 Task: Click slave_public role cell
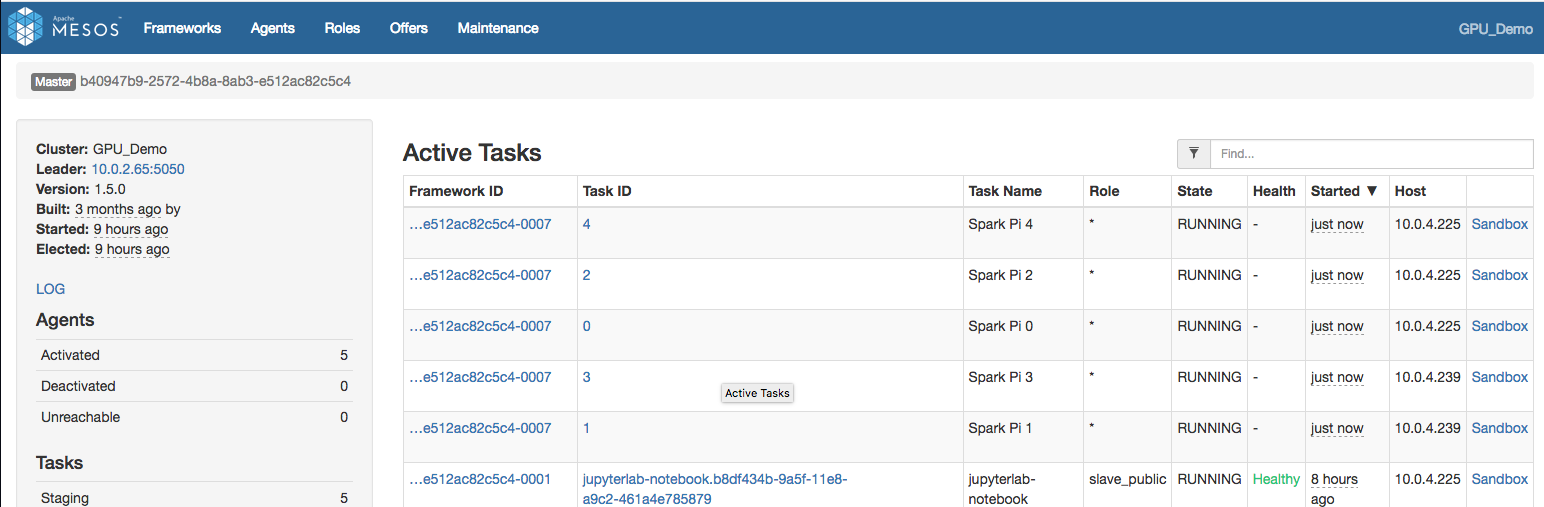pos(1128,479)
